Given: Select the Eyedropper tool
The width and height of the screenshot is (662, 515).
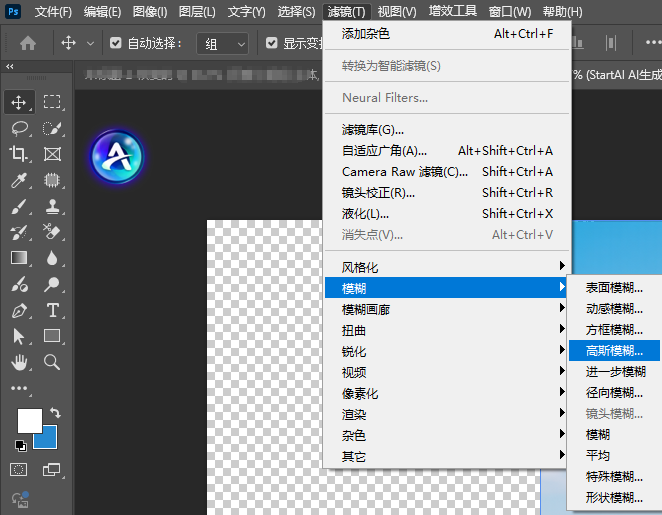Looking at the screenshot, I should (19, 181).
